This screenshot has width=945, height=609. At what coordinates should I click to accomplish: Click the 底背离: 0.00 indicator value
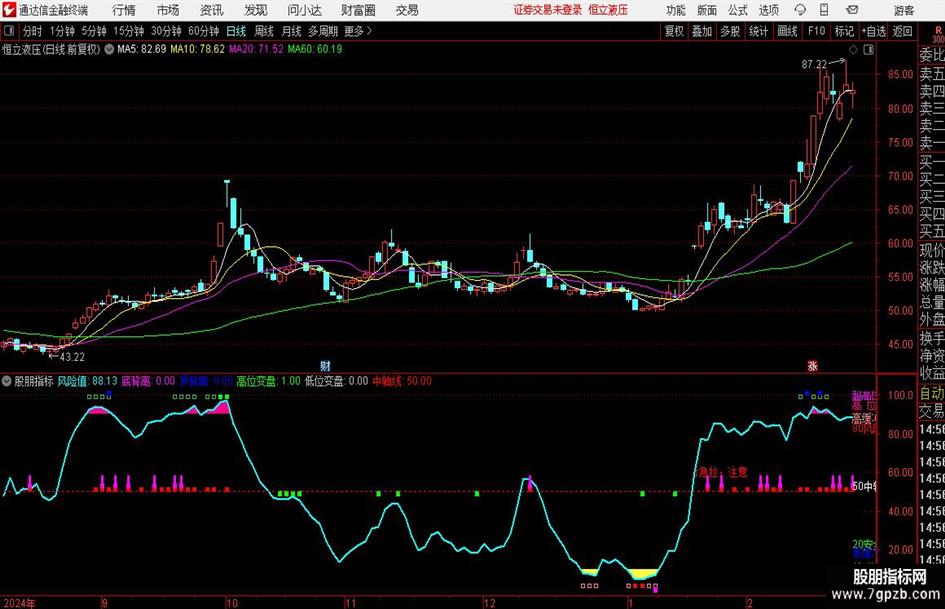(x=148, y=381)
